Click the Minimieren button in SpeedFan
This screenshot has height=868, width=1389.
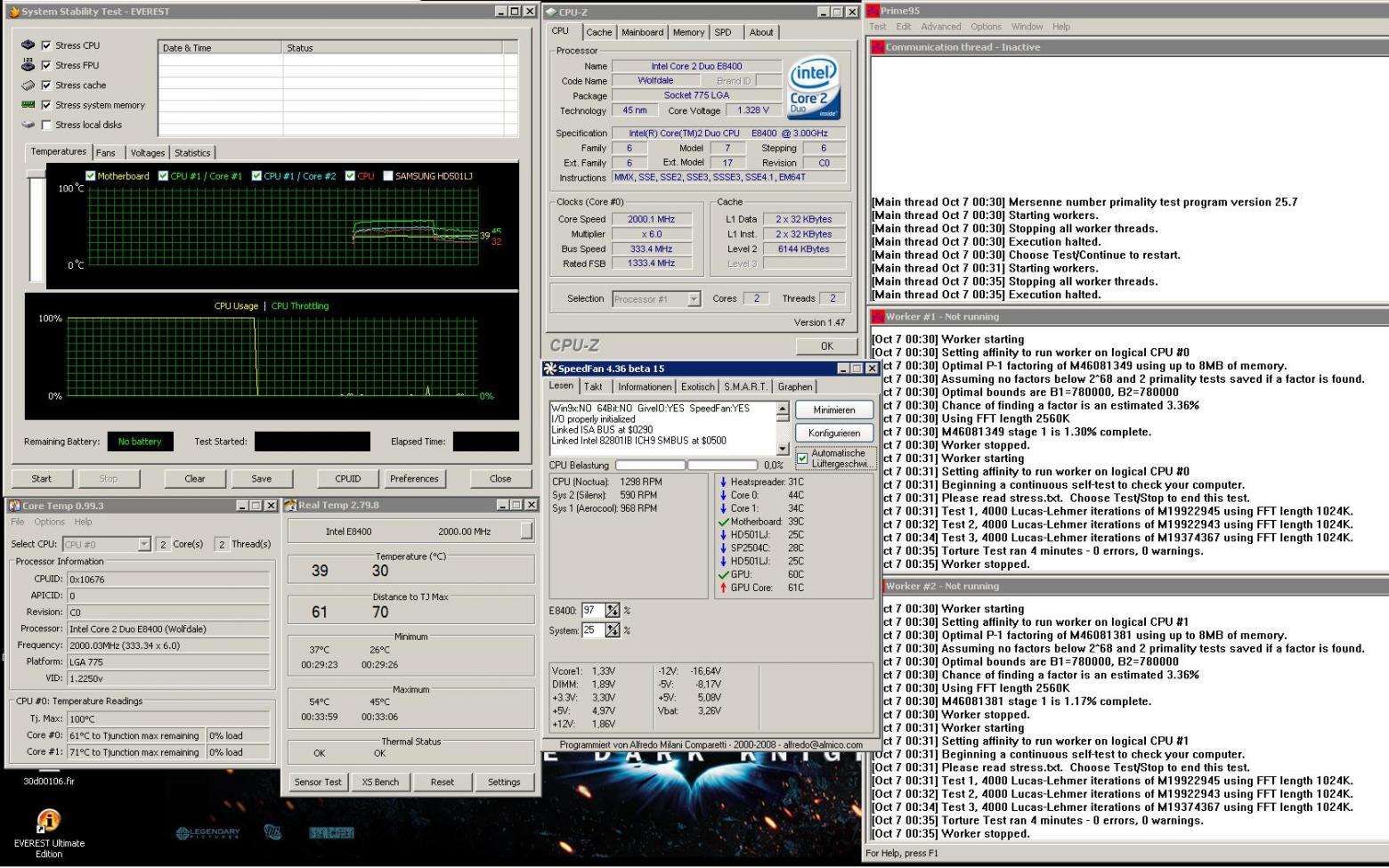(x=834, y=410)
